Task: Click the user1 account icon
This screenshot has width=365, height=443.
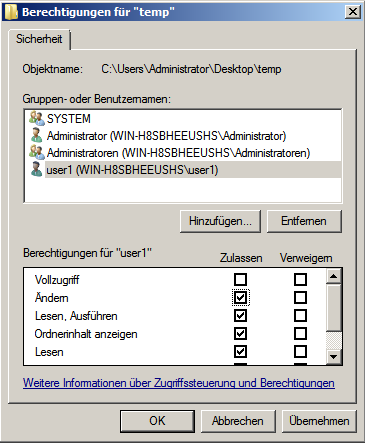Action: [x=36, y=169]
